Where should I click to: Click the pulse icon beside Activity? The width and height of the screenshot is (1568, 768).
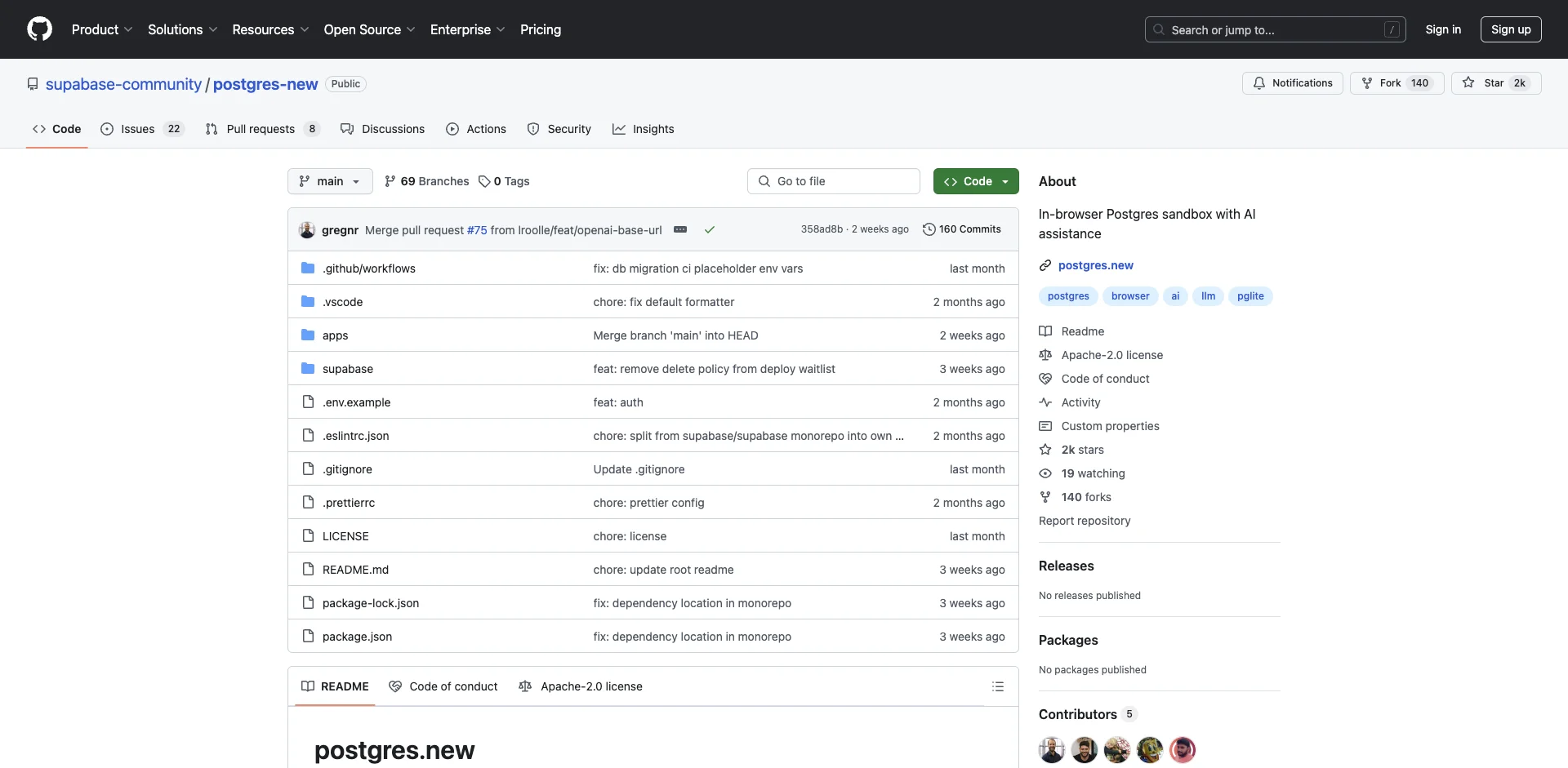(1045, 402)
